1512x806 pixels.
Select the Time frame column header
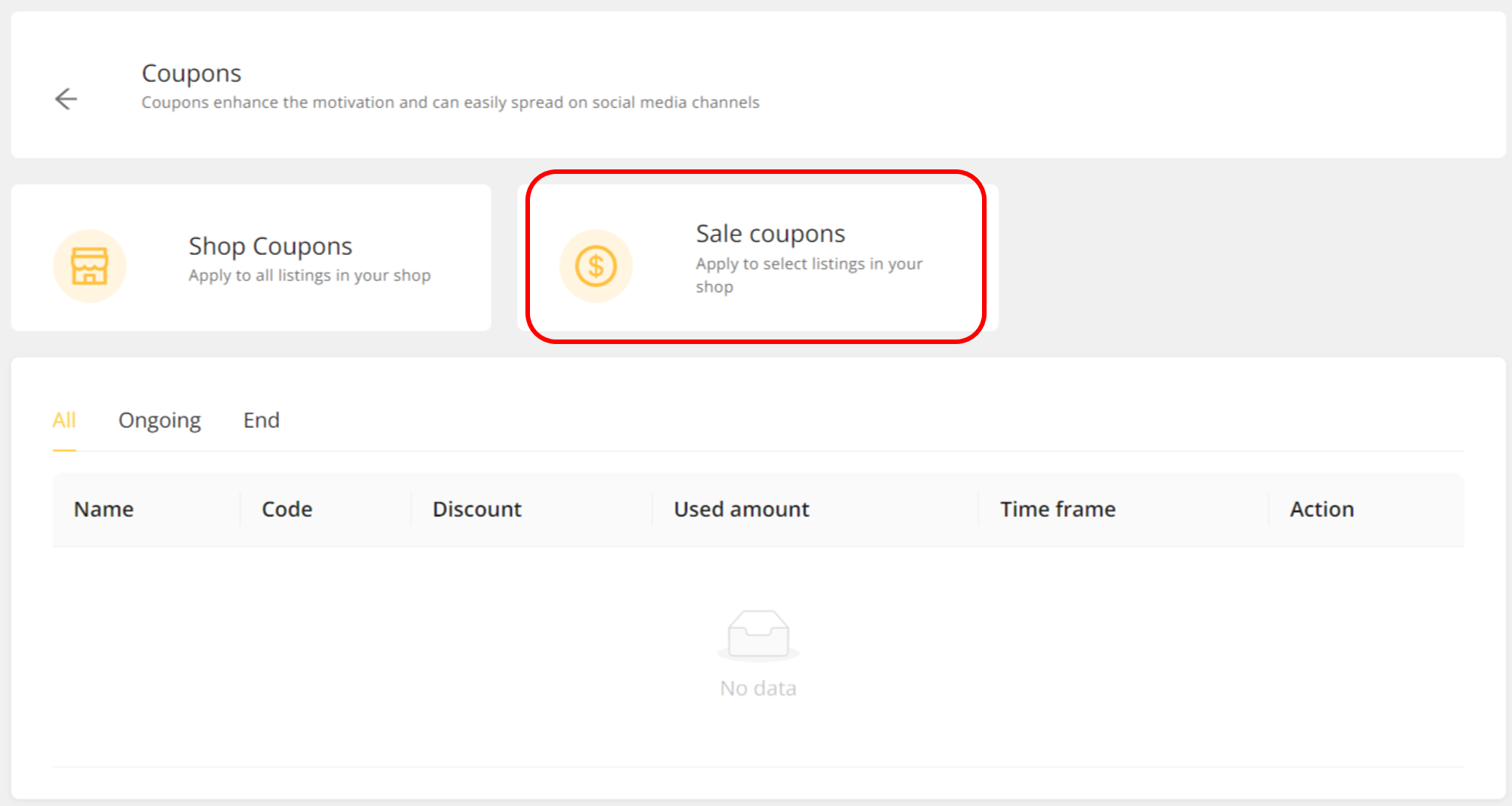[x=1057, y=510]
